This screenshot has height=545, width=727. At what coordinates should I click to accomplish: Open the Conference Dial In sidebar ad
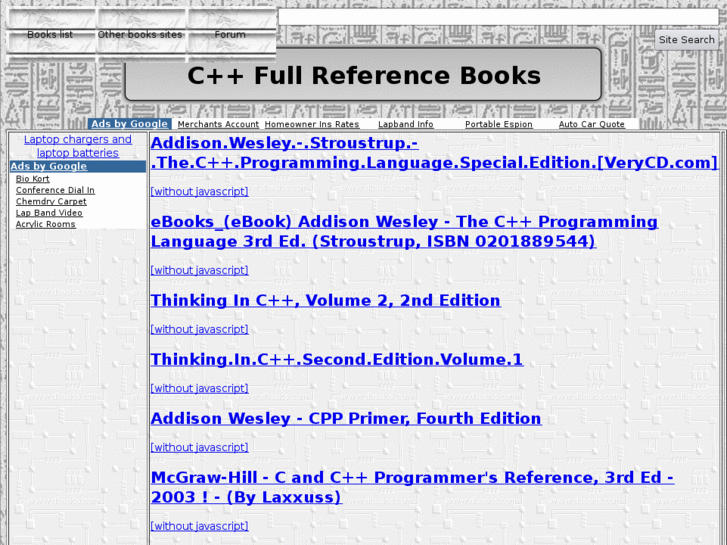(55, 190)
